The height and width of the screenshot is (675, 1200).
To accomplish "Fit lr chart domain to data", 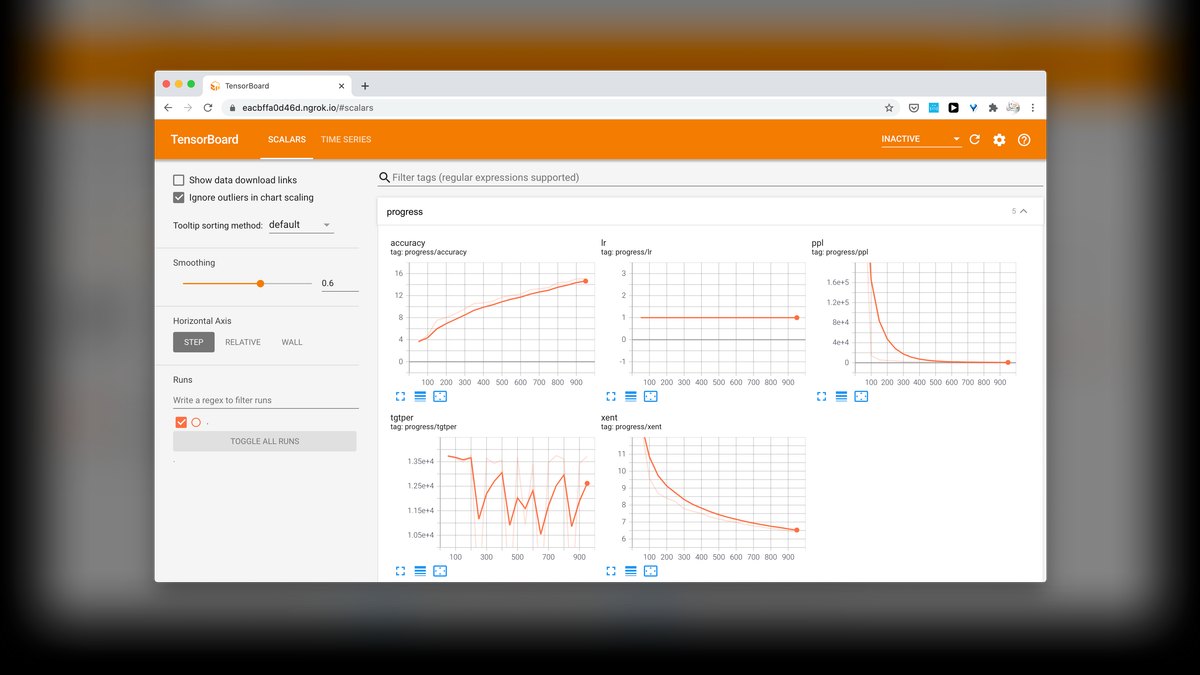I will [650, 396].
